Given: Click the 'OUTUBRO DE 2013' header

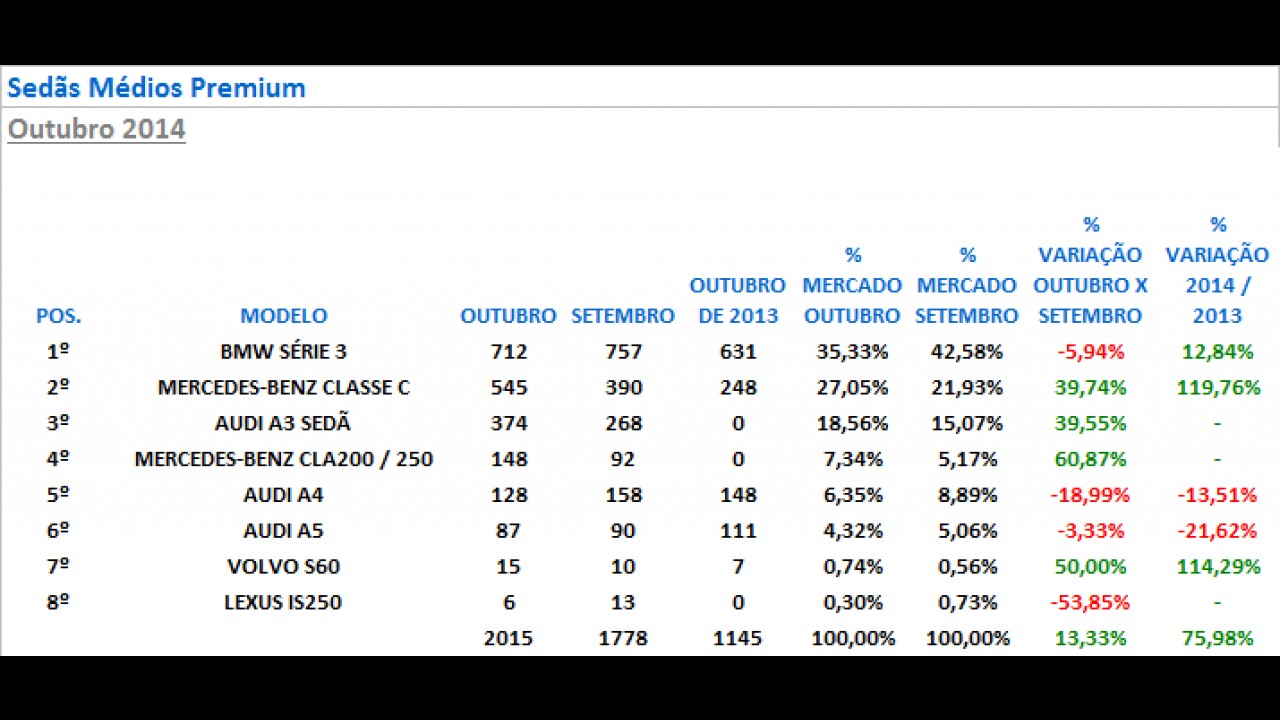Looking at the screenshot, I should (x=738, y=300).
